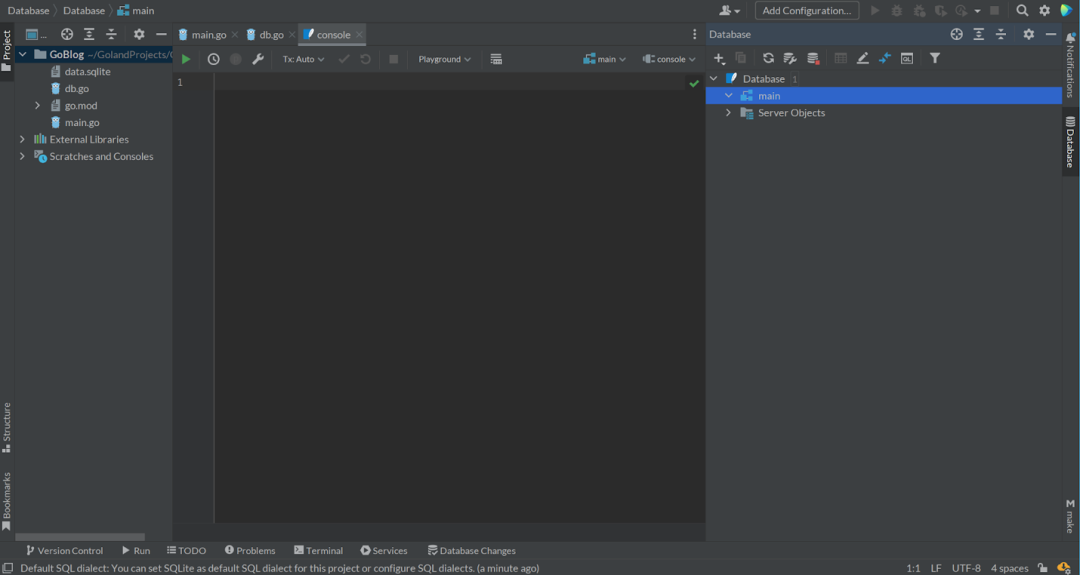Toggle the Structure side panel
The height and width of the screenshot is (575, 1080).
click(x=6, y=428)
